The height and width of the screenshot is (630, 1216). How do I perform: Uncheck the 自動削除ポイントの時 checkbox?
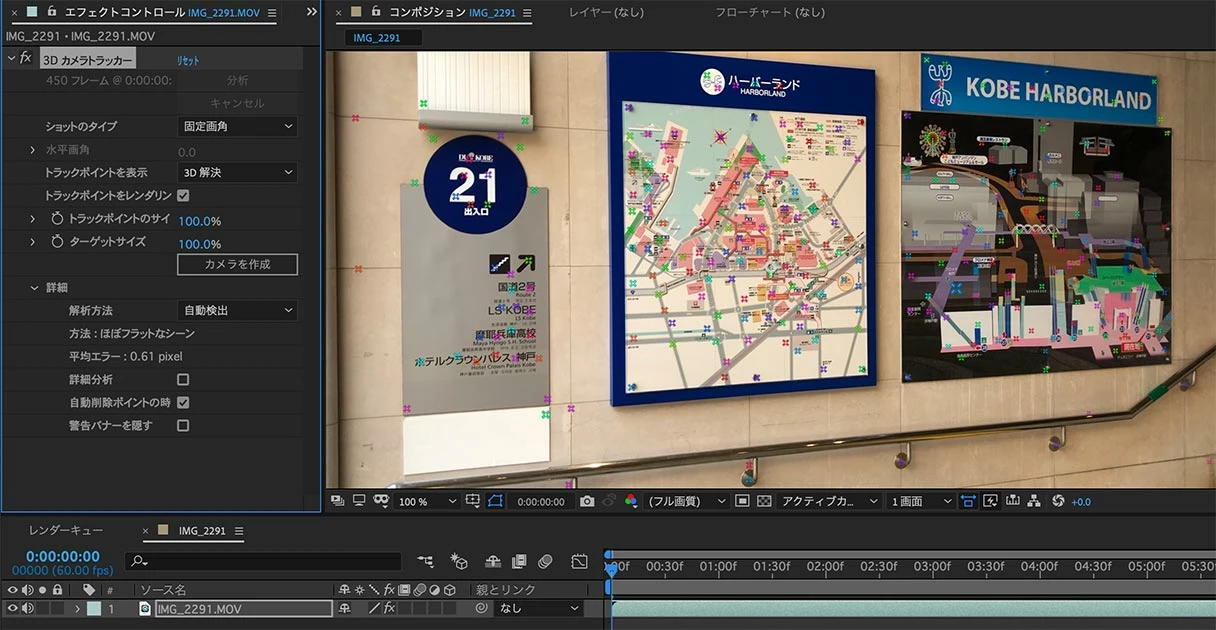(183, 403)
